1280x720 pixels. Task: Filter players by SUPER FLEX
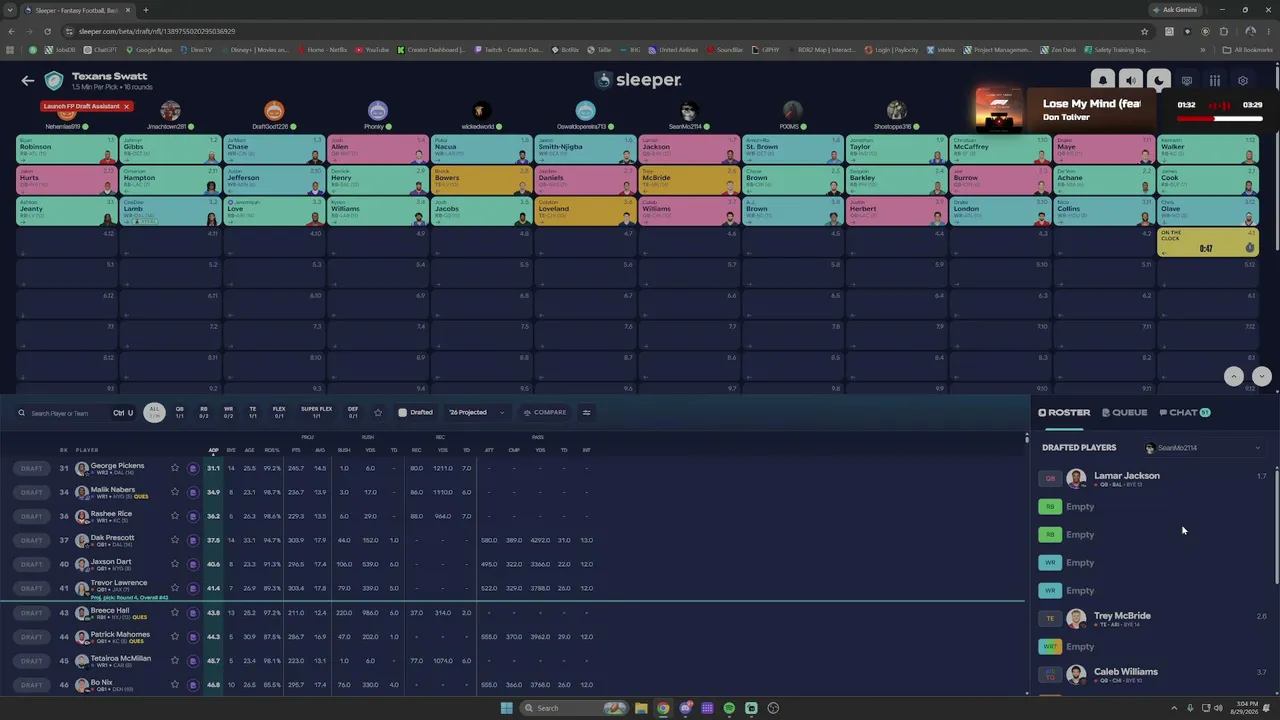pos(316,412)
